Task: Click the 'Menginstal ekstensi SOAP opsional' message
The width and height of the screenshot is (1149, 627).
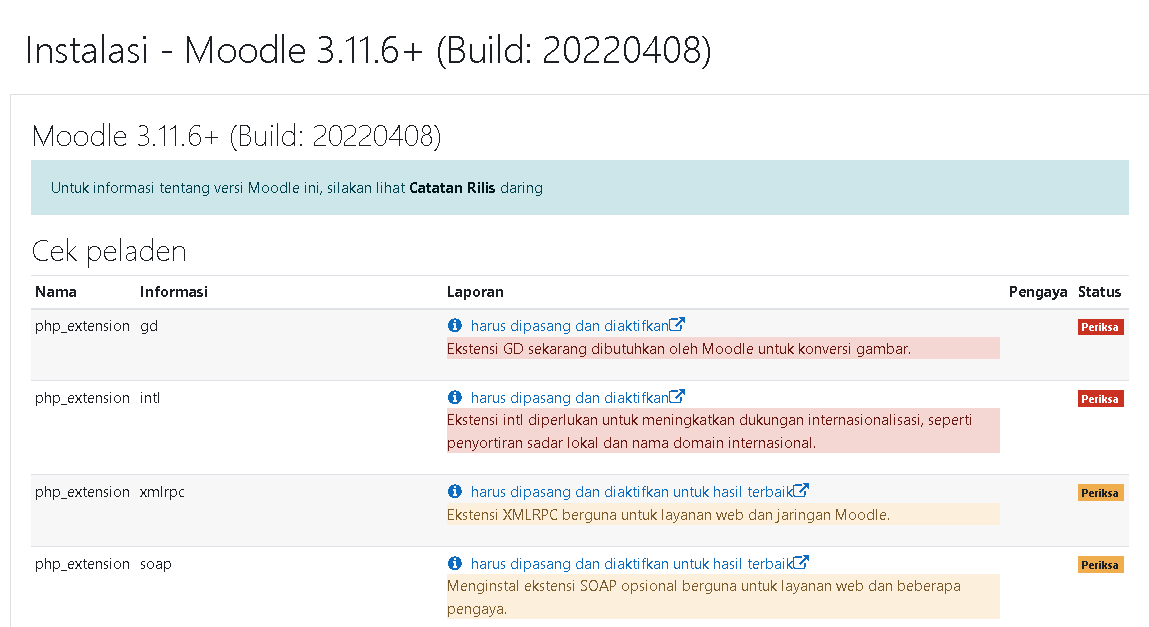Action: (x=723, y=597)
